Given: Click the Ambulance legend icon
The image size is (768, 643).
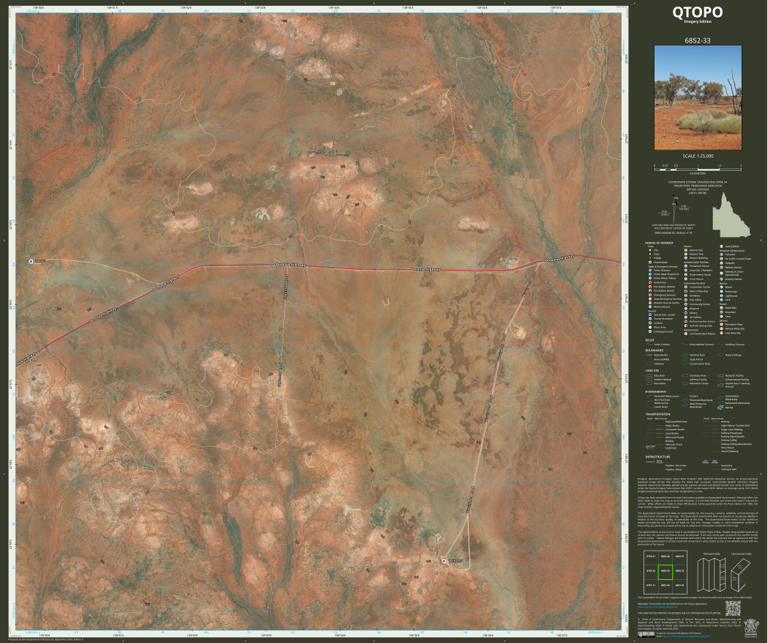Looking at the screenshot, I should tap(650, 283).
